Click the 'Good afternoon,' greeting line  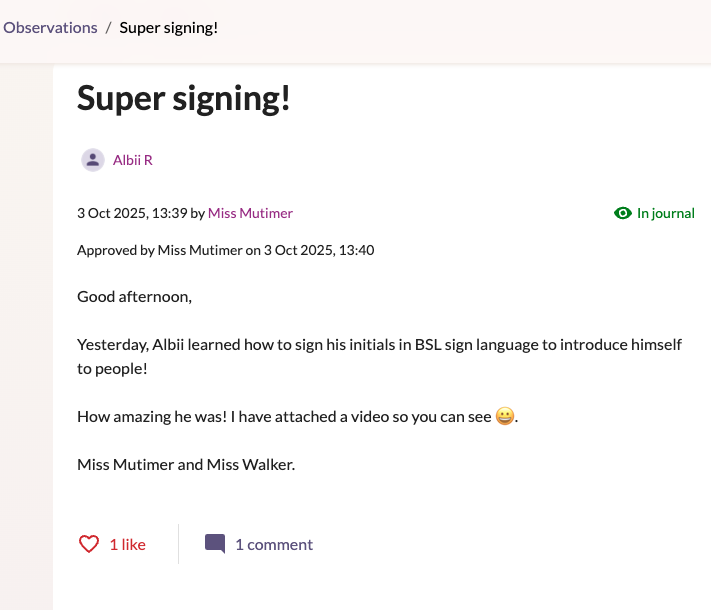coord(134,297)
